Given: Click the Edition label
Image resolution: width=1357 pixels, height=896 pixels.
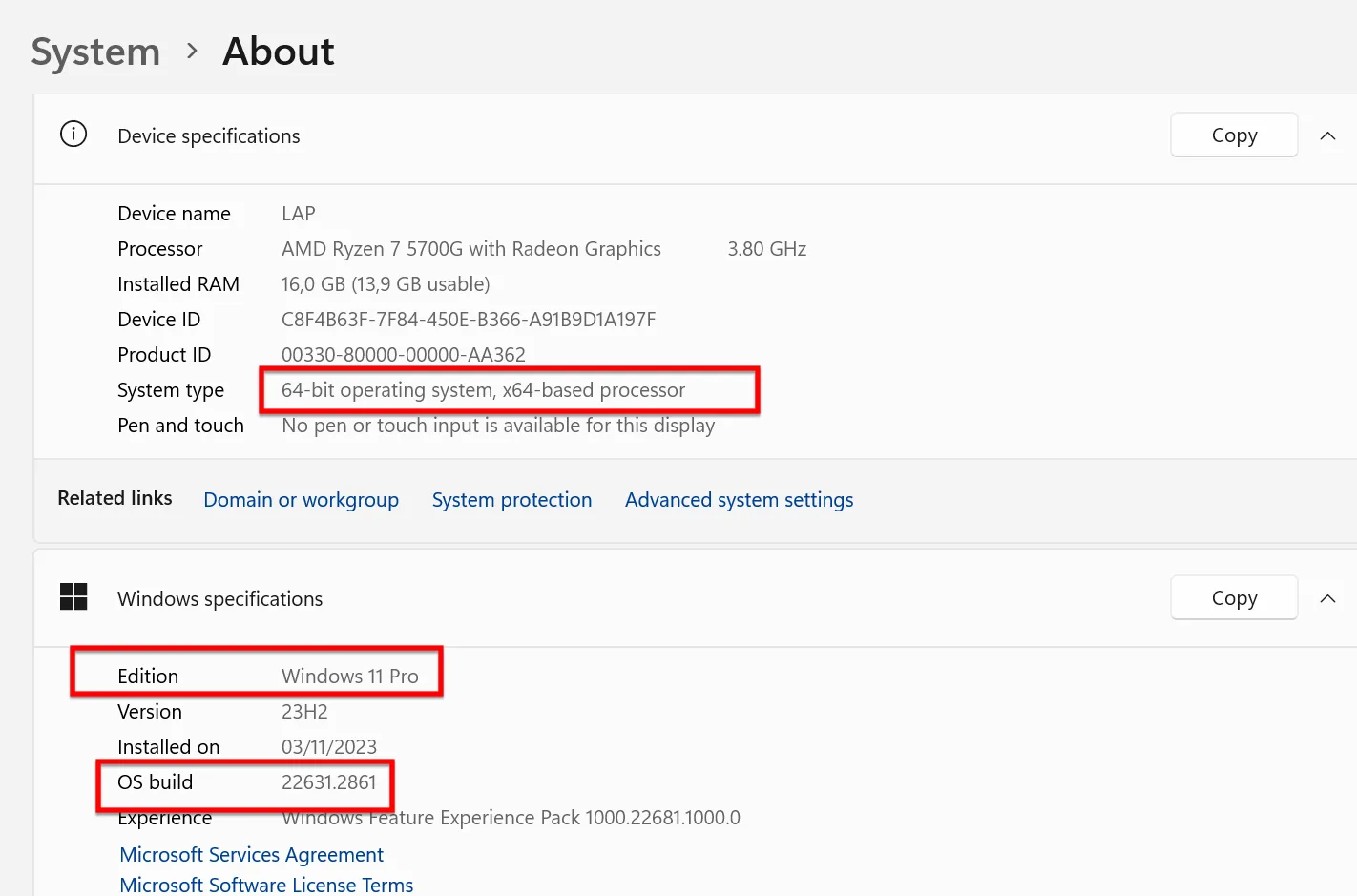Looking at the screenshot, I should point(148,677).
